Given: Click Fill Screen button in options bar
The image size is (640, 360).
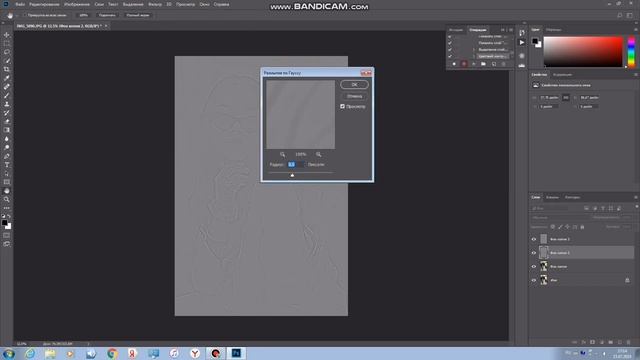Looking at the screenshot, I should 138,15.
